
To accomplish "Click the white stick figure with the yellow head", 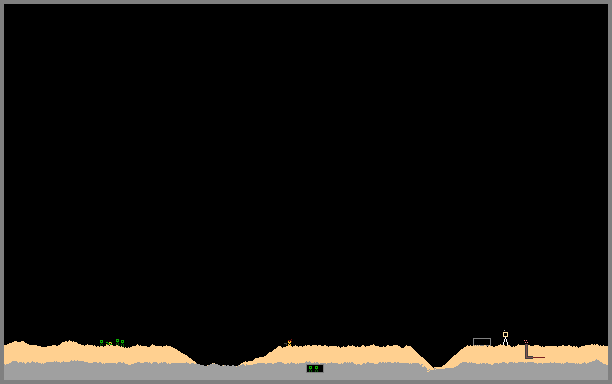I will tap(505, 338).
